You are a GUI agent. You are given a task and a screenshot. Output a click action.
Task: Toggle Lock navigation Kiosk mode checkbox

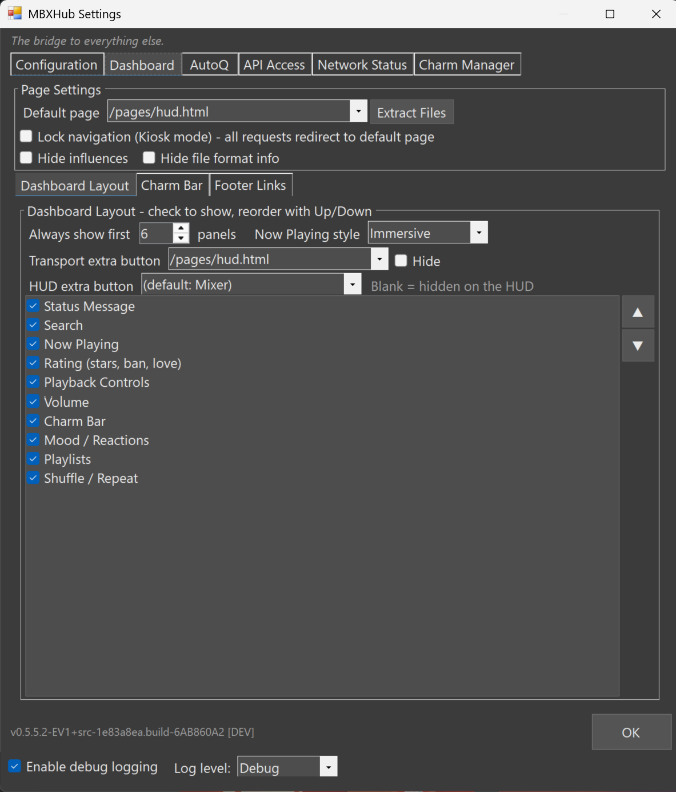pyautogui.click(x=26, y=136)
